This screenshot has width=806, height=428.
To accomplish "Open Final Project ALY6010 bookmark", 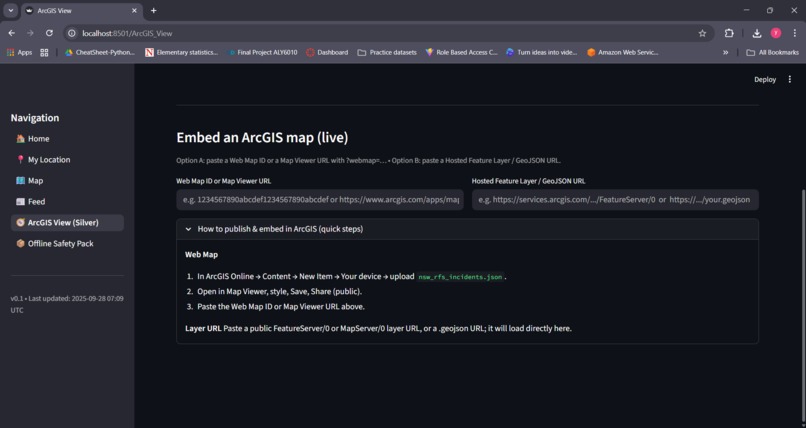I will coord(262,52).
